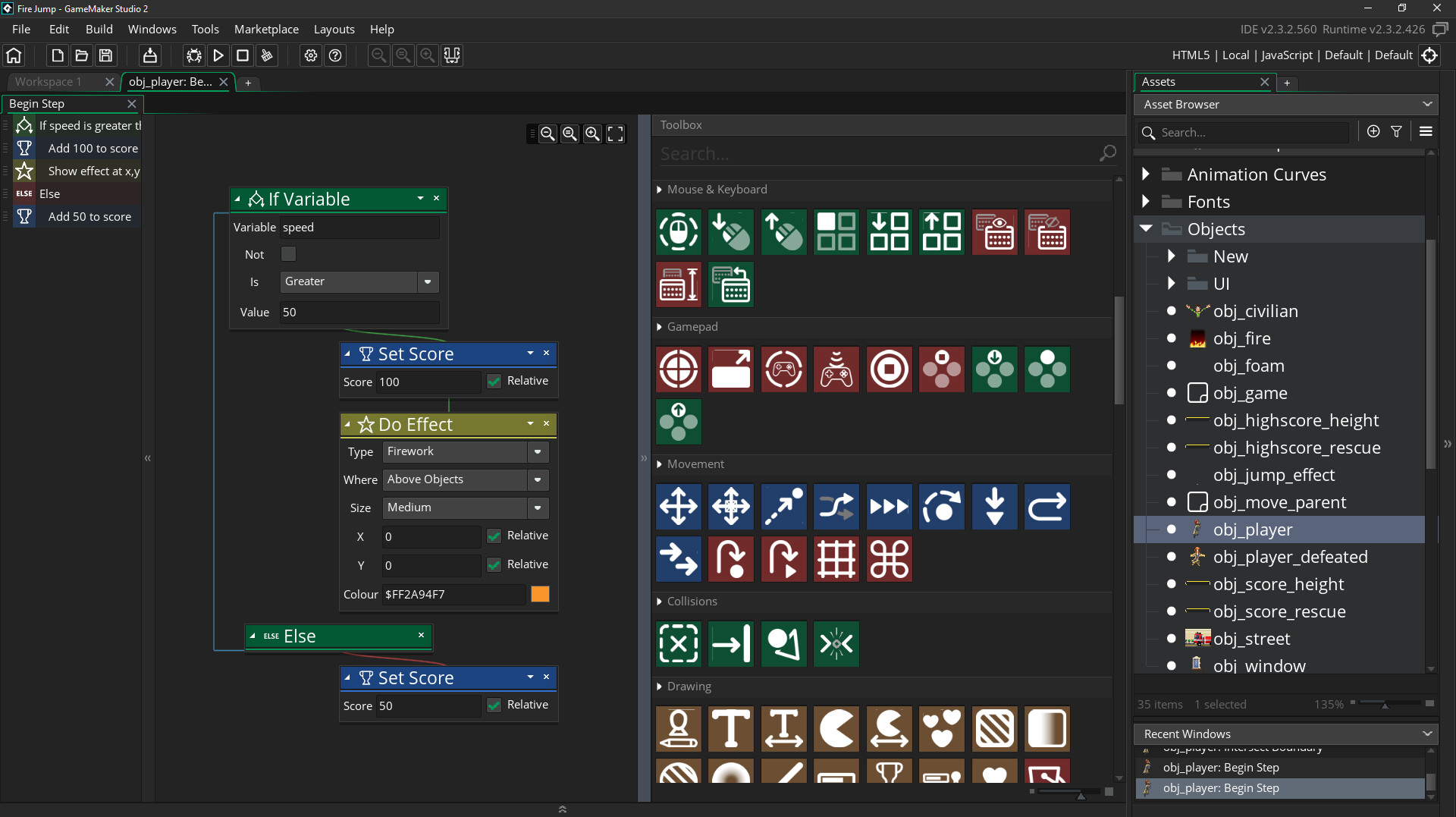Expand the Fonts group in Asset Browser
This screenshot has height=817, width=1456.
coord(1146,202)
